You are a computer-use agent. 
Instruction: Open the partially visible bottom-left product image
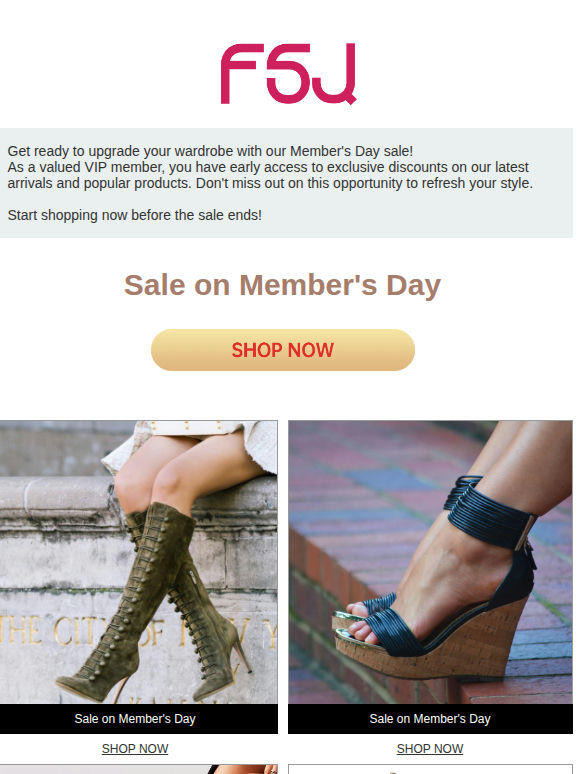pyautogui.click(x=139, y=770)
